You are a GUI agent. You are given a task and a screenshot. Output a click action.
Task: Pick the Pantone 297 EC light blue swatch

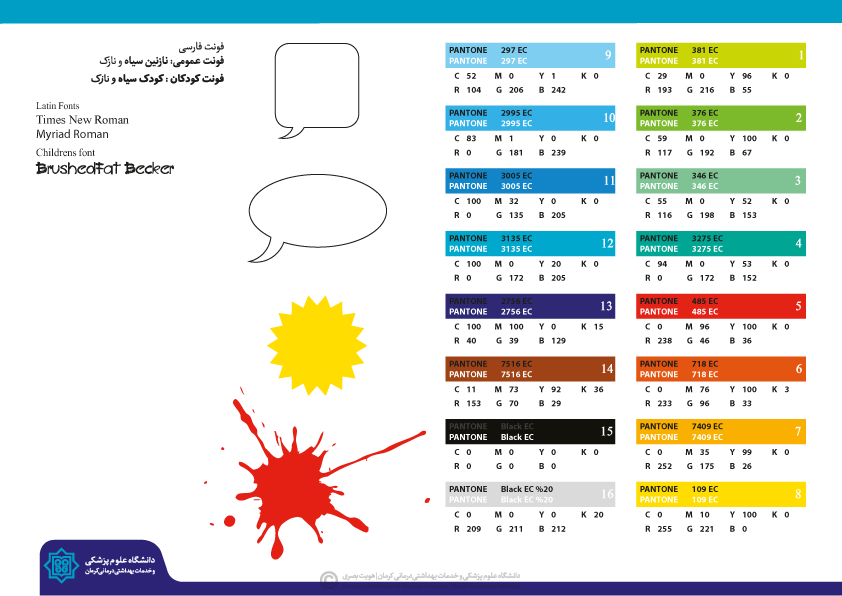[530, 55]
